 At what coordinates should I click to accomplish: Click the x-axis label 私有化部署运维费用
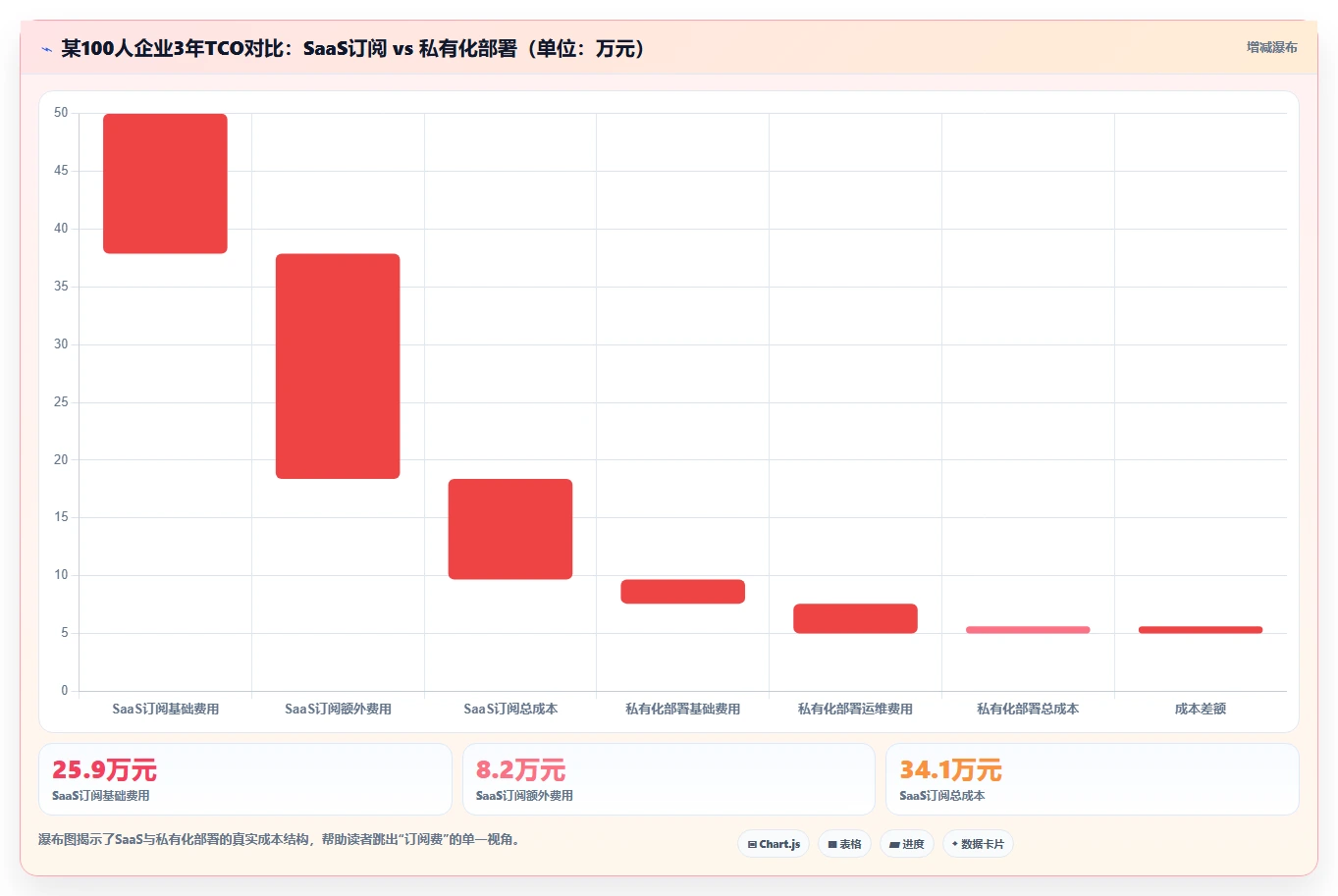[x=855, y=709]
